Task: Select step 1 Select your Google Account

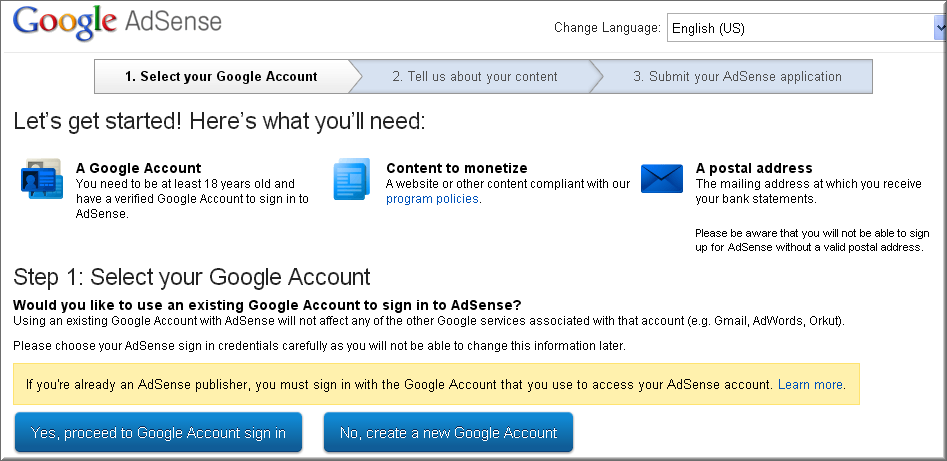Action: coord(221,77)
